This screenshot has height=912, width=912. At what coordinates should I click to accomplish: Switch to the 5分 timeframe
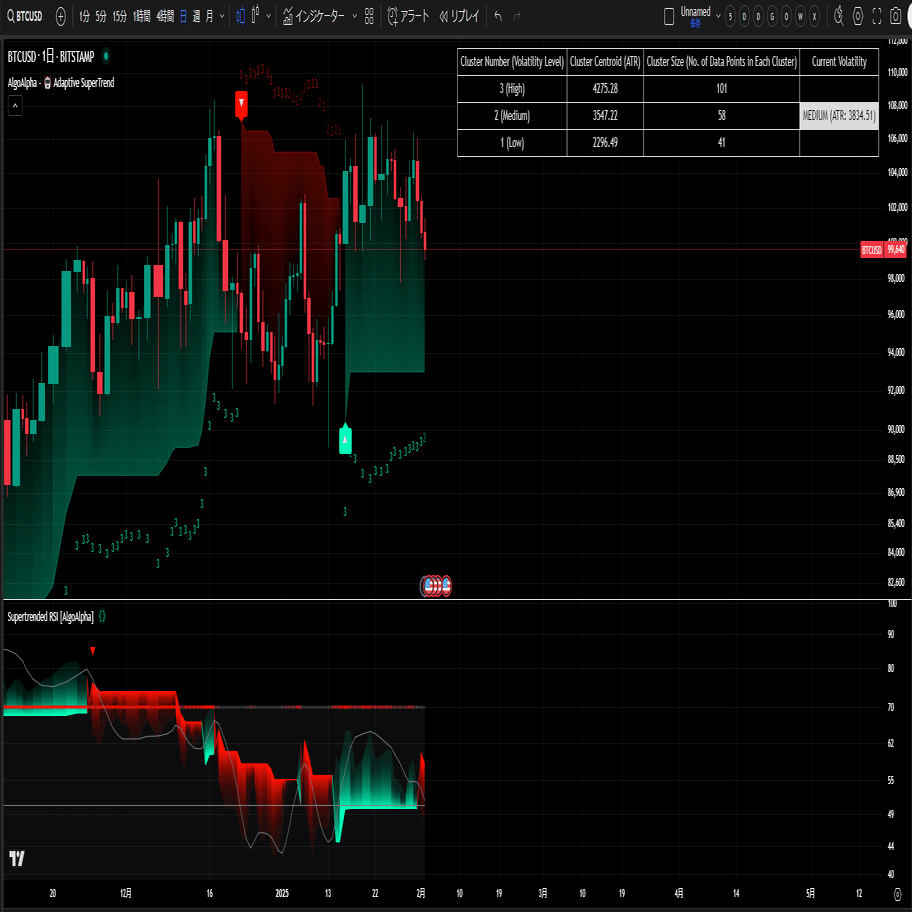point(101,16)
